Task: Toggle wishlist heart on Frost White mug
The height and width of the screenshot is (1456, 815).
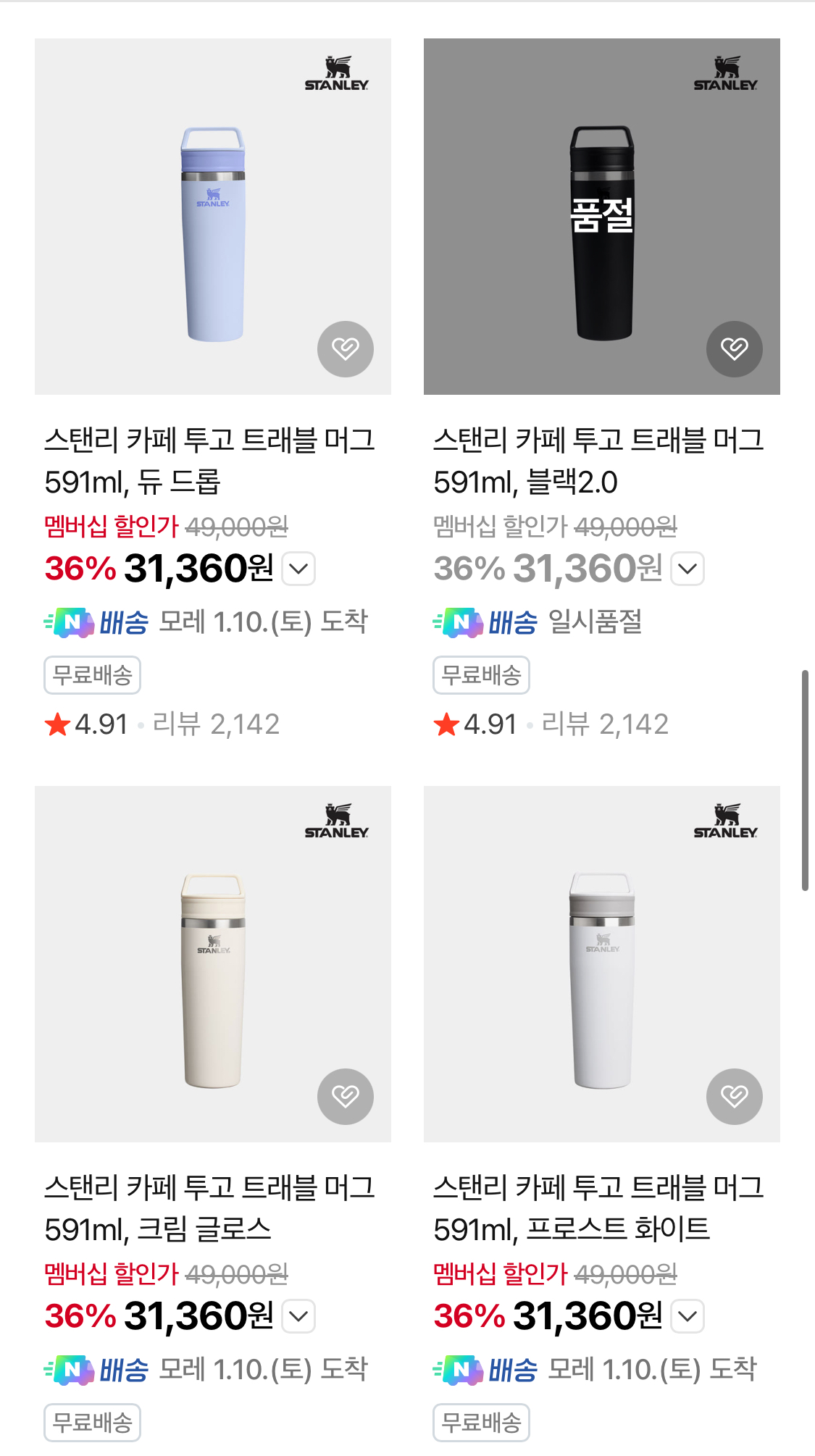Action: pyautogui.click(x=734, y=1097)
